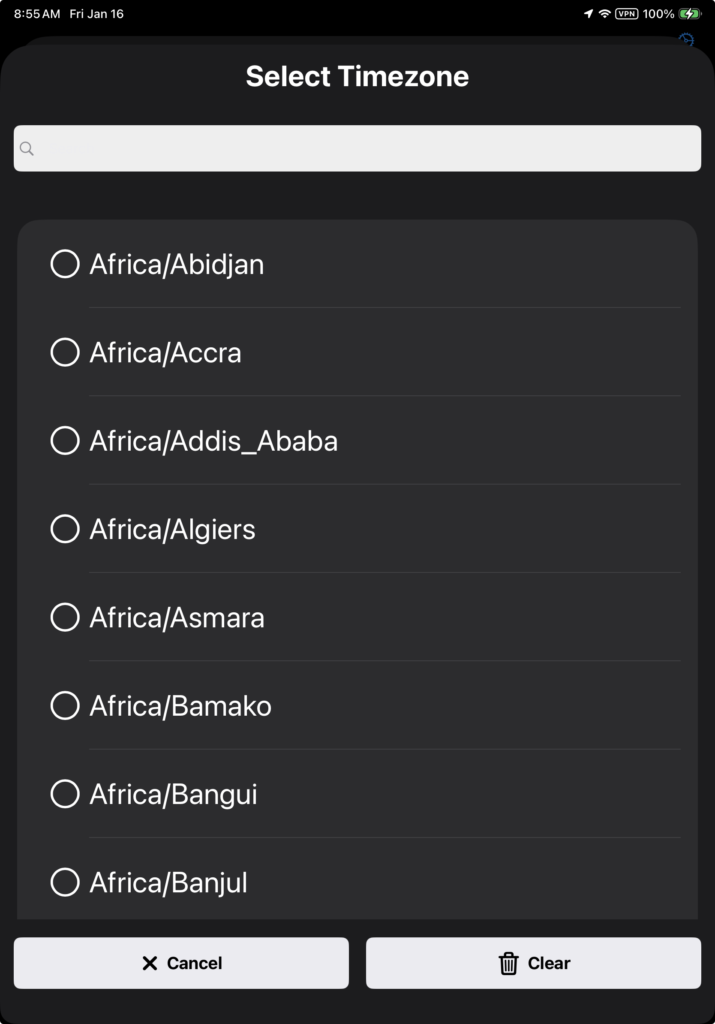The height and width of the screenshot is (1024, 715).
Task: Pick the Africa/Bangui radio button
Action: coord(65,794)
